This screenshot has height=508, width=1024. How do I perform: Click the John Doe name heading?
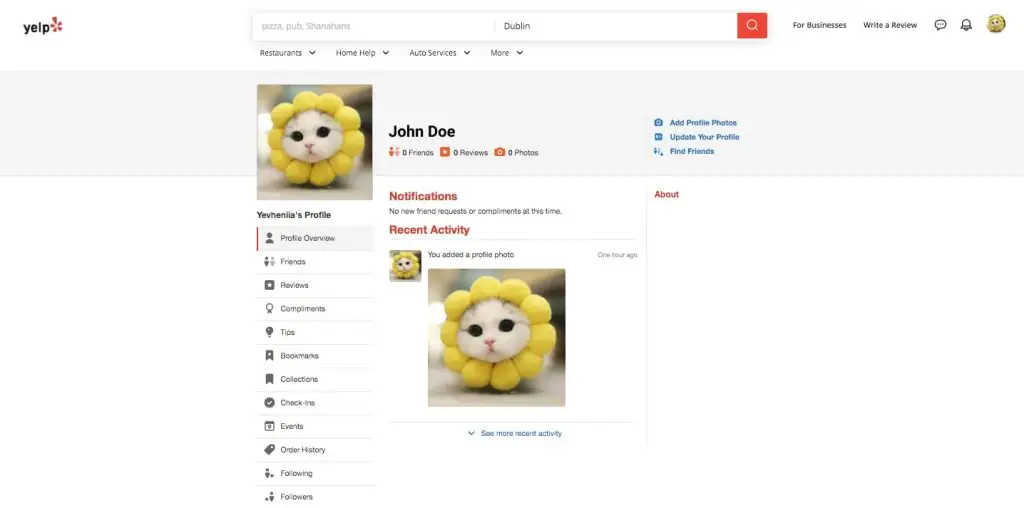pyautogui.click(x=422, y=131)
